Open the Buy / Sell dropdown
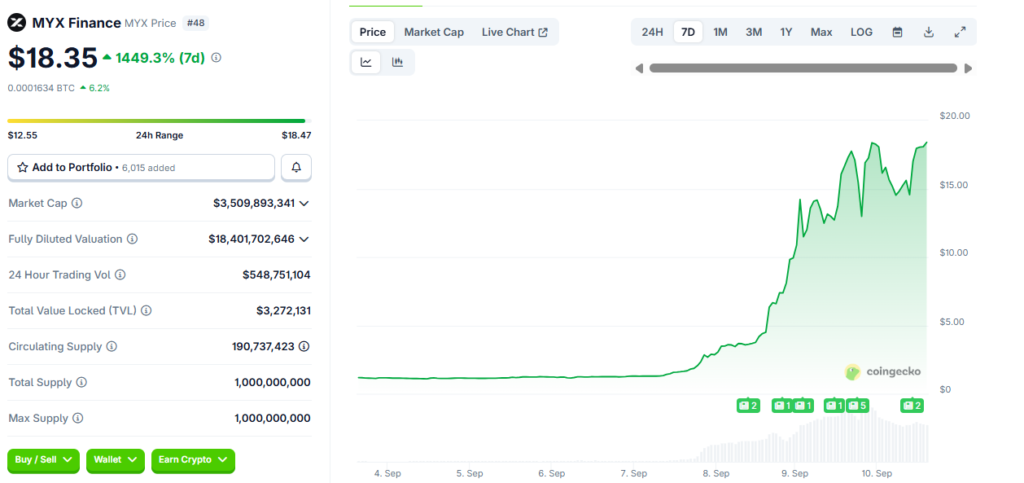This screenshot has height=483, width=1024. click(x=44, y=460)
